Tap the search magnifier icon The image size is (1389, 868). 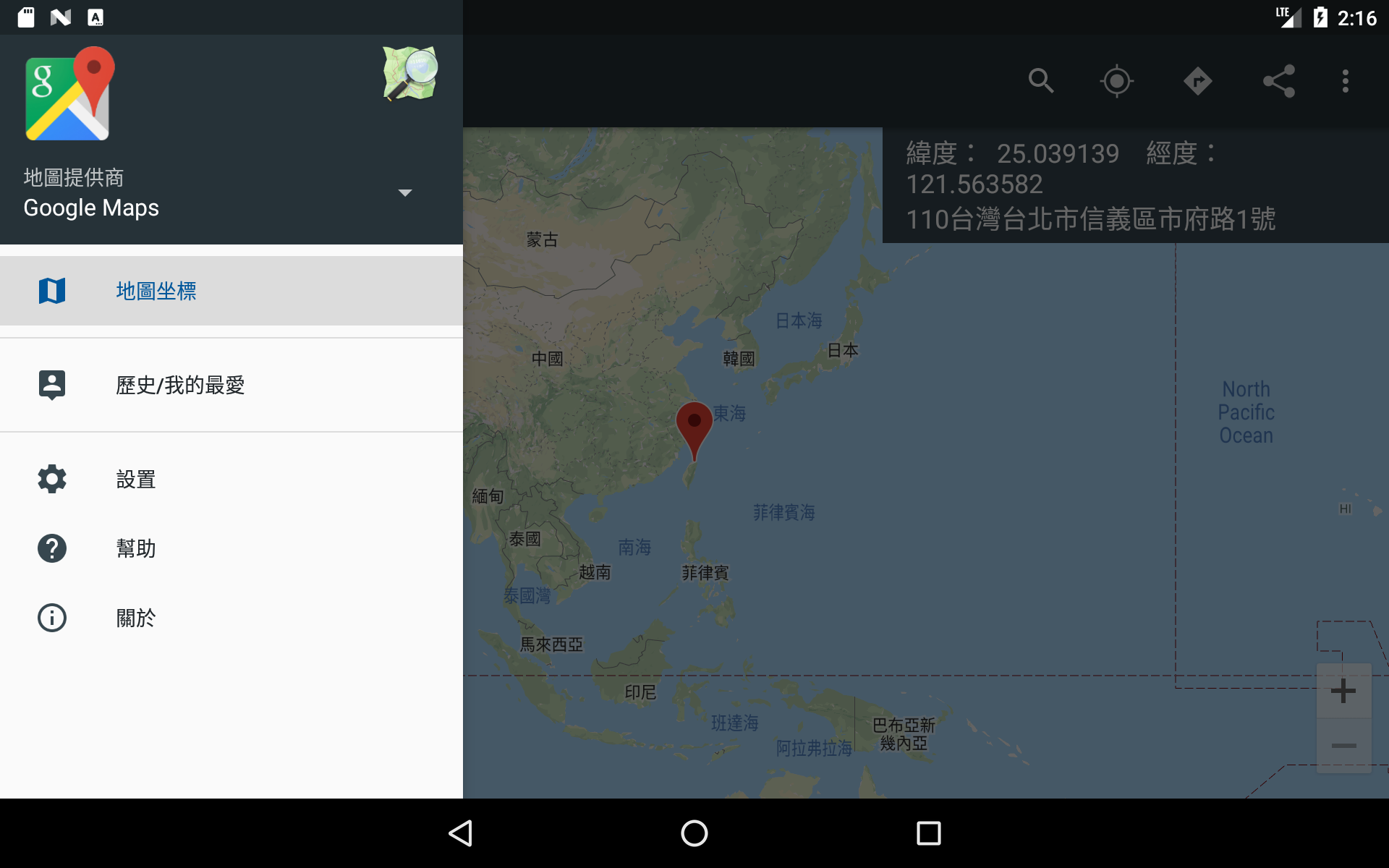tap(1041, 81)
